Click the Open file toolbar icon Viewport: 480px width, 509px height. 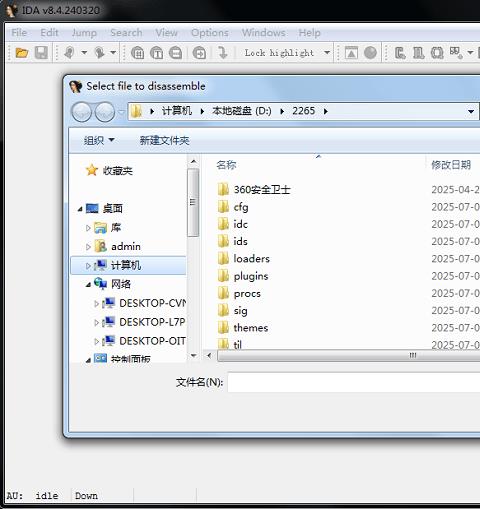[22, 53]
